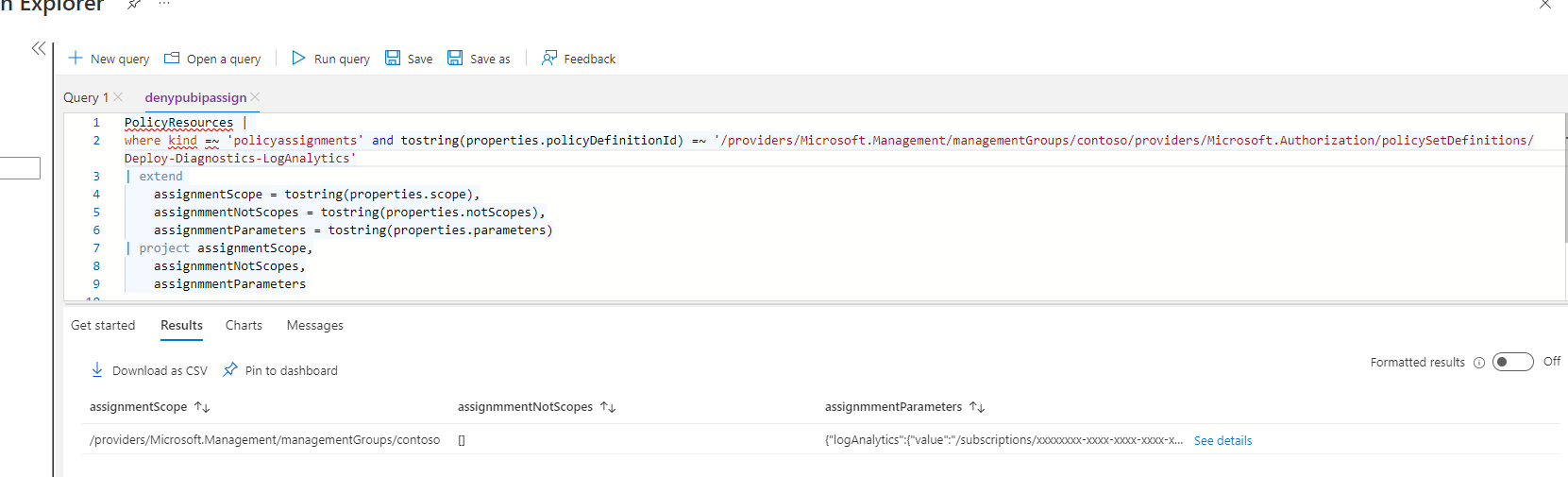Sort by assignmmentNotScopes column arrows

click(x=608, y=407)
